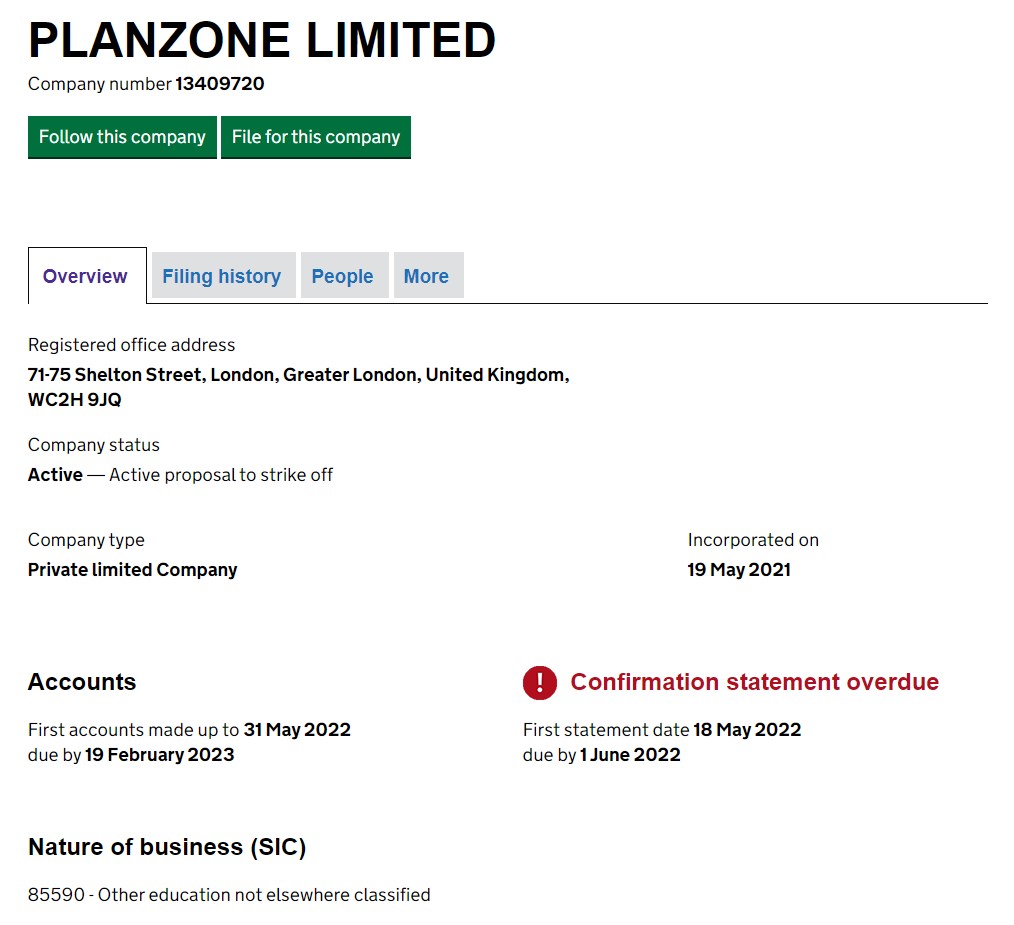Open the People tab
This screenshot has width=1014, height=925.
point(342,276)
